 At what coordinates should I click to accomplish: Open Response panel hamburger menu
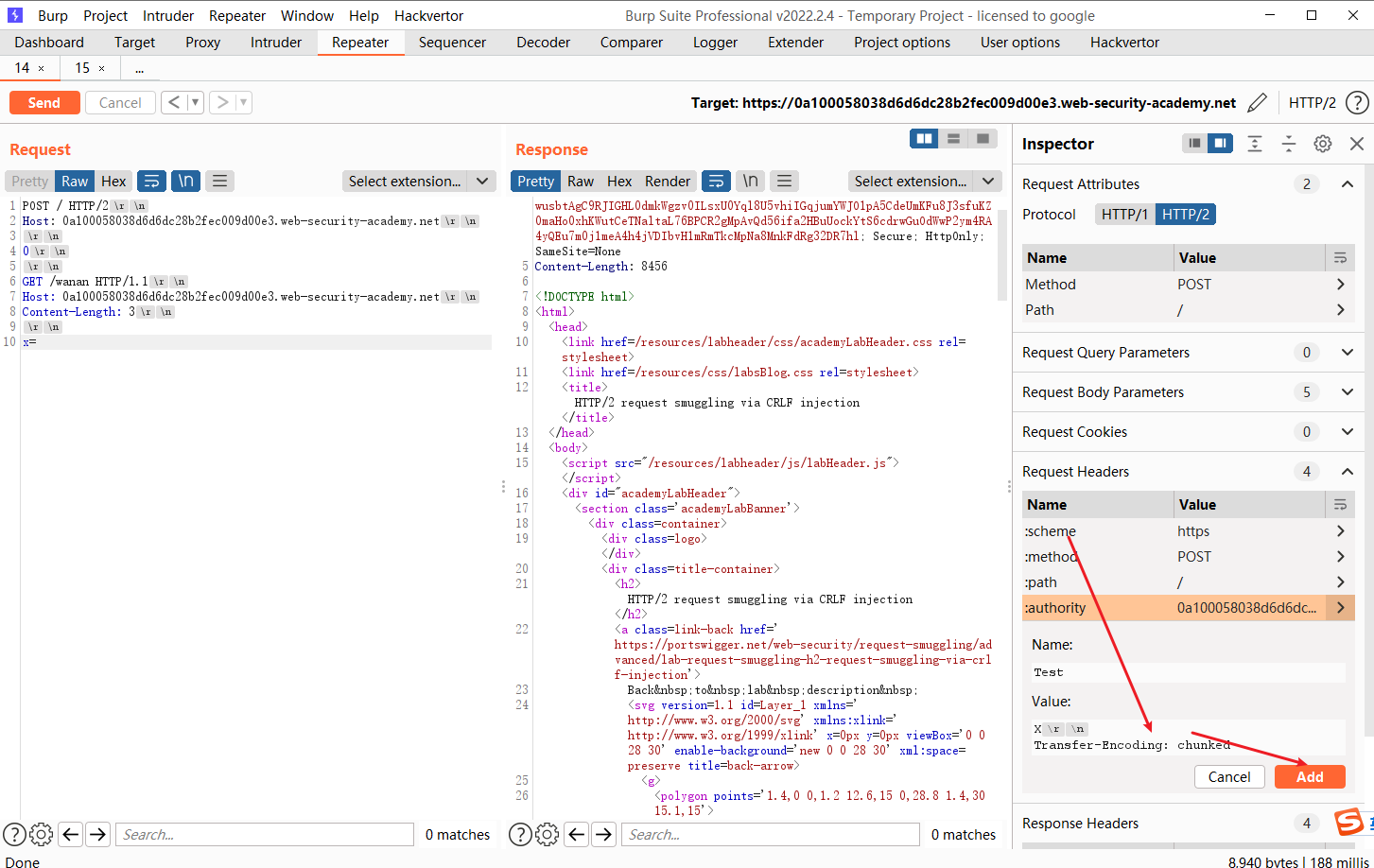[x=784, y=181]
